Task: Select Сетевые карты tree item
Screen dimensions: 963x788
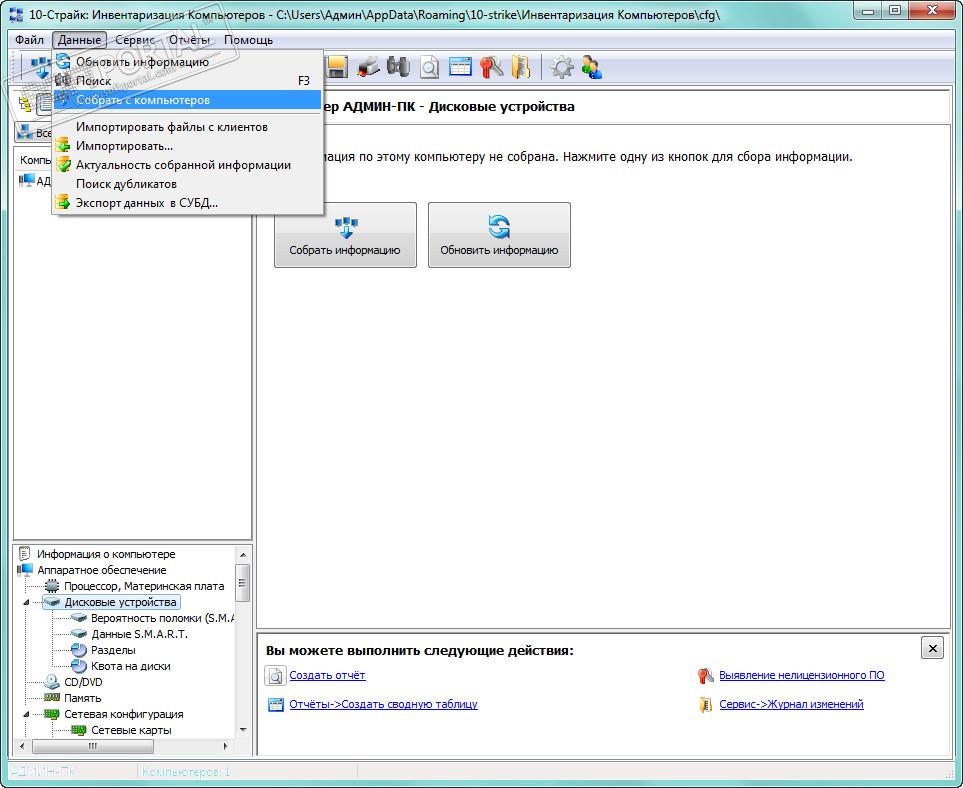Action: coord(131,730)
